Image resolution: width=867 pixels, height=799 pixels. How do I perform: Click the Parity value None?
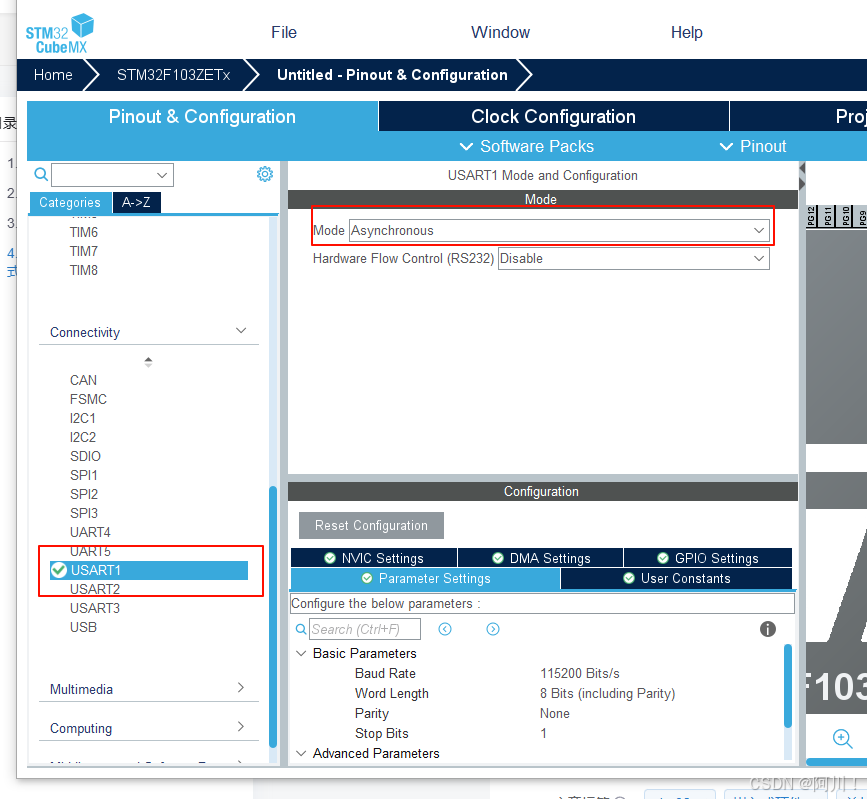pos(555,713)
